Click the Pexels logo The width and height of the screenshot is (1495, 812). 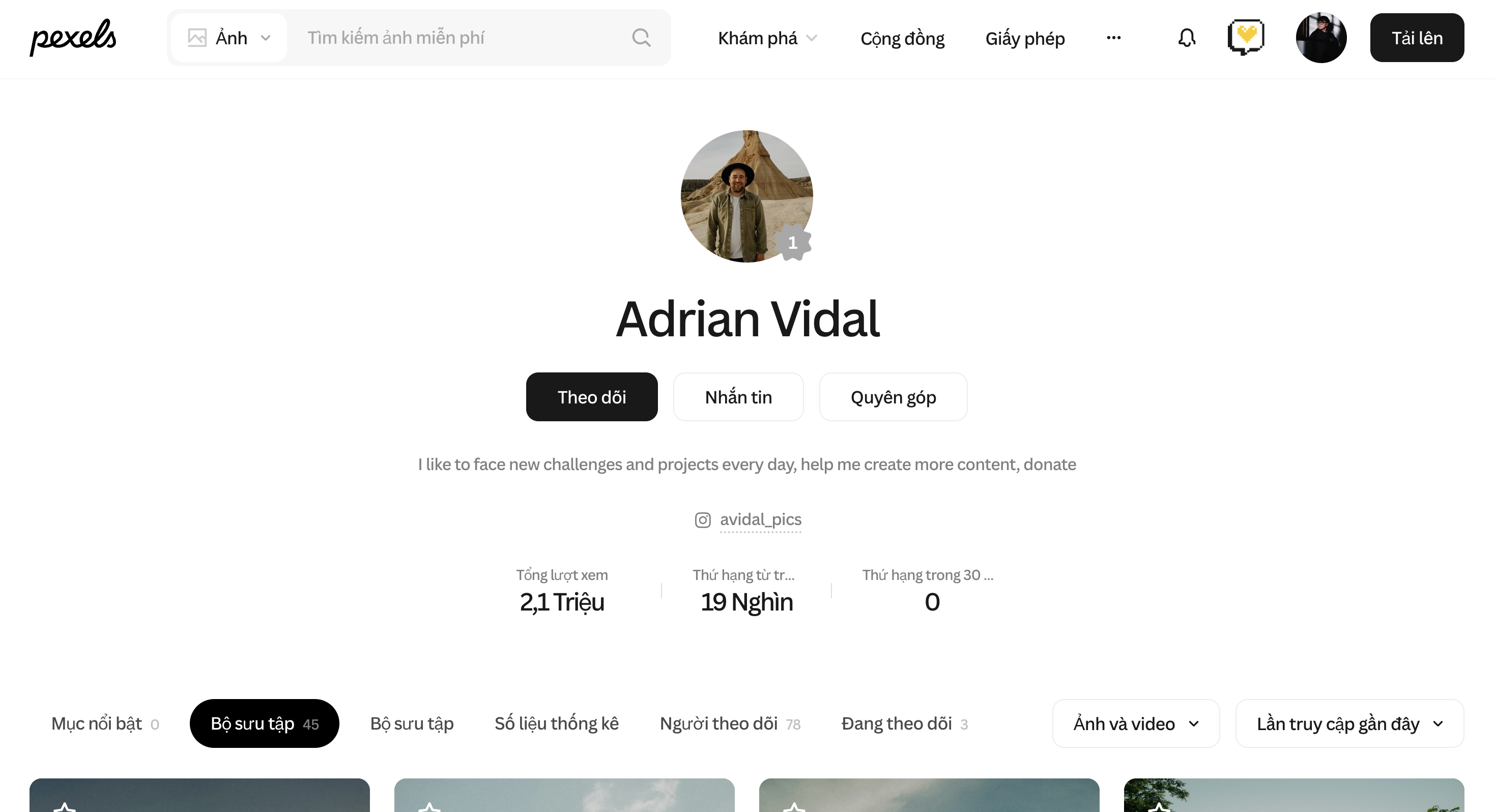[x=73, y=37]
